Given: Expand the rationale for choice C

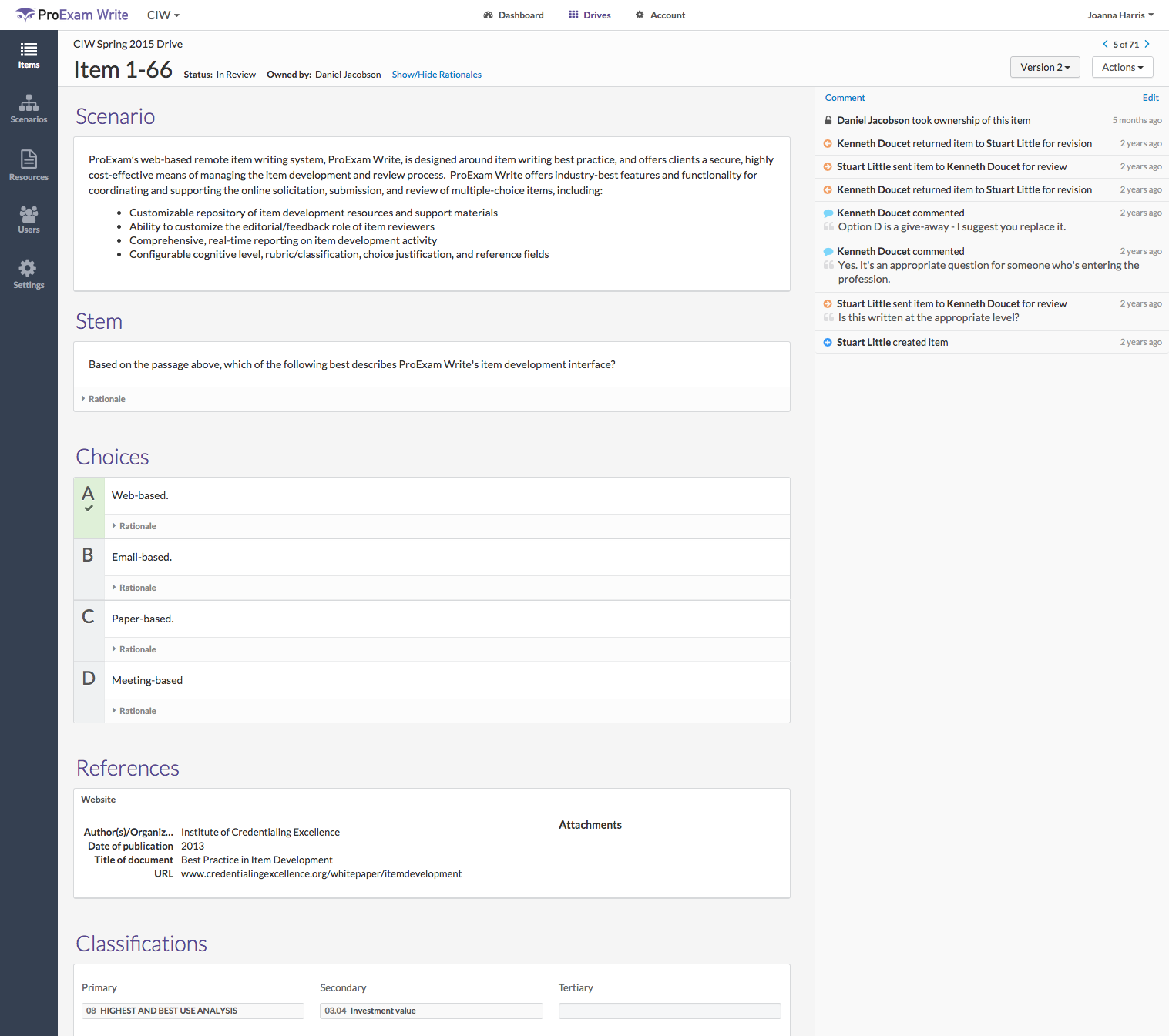Looking at the screenshot, I should coord(134,649).
